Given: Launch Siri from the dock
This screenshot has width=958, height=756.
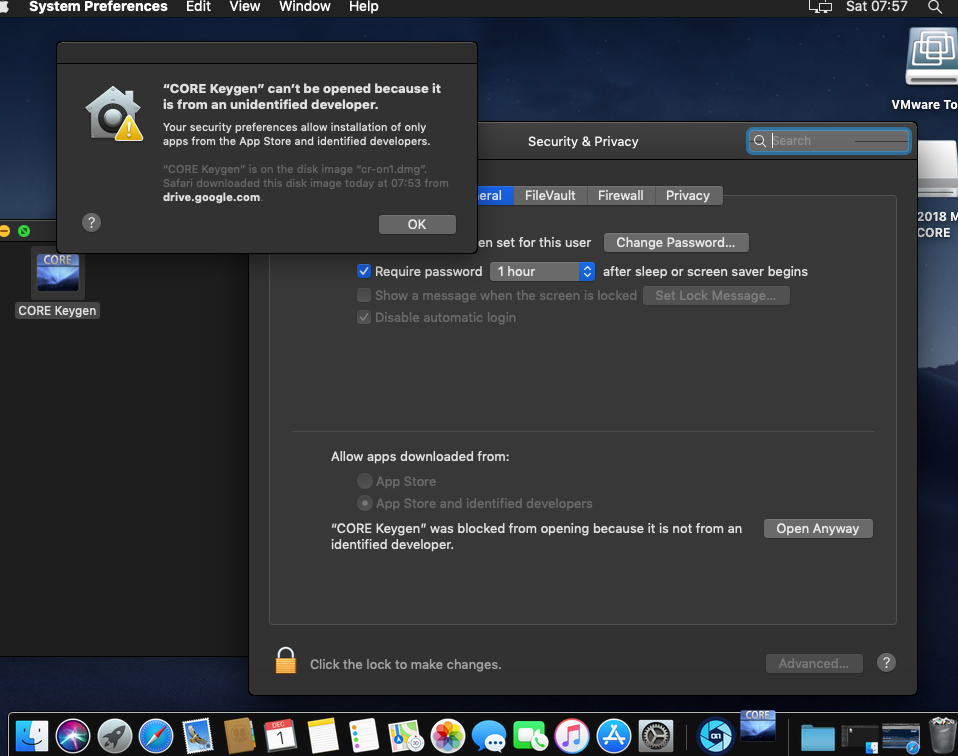Looking at the screenshot, I should pyautogui.click(x=73, y=735).
